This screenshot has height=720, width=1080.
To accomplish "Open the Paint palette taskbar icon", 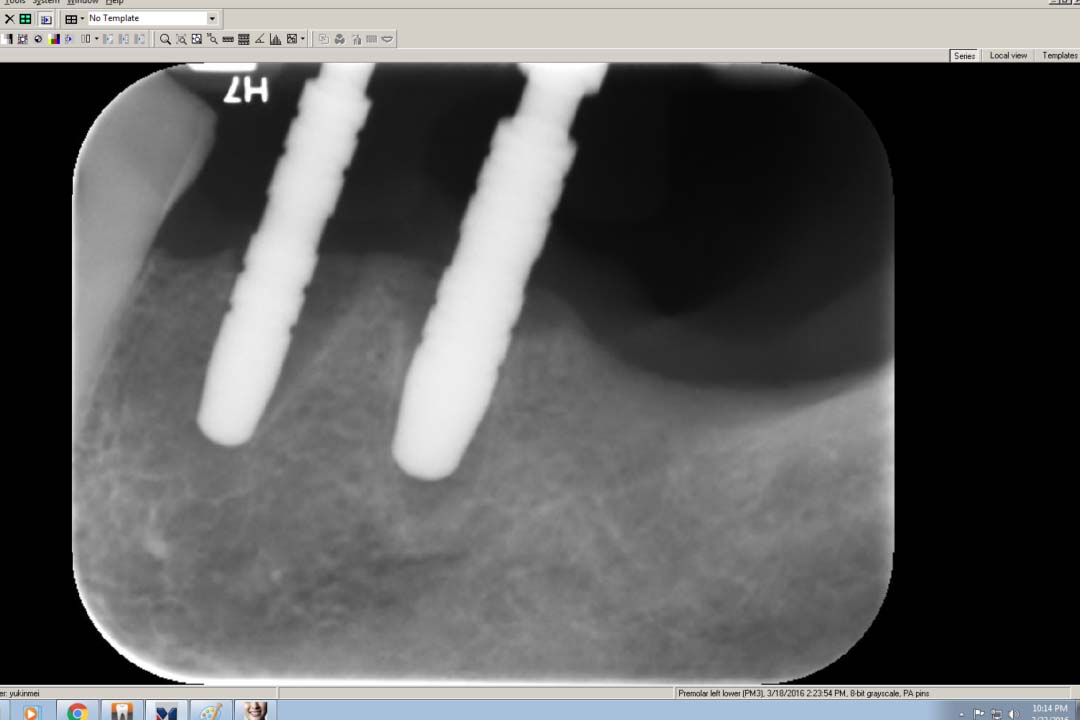I will pyautogui.click(x=211, y=711).
